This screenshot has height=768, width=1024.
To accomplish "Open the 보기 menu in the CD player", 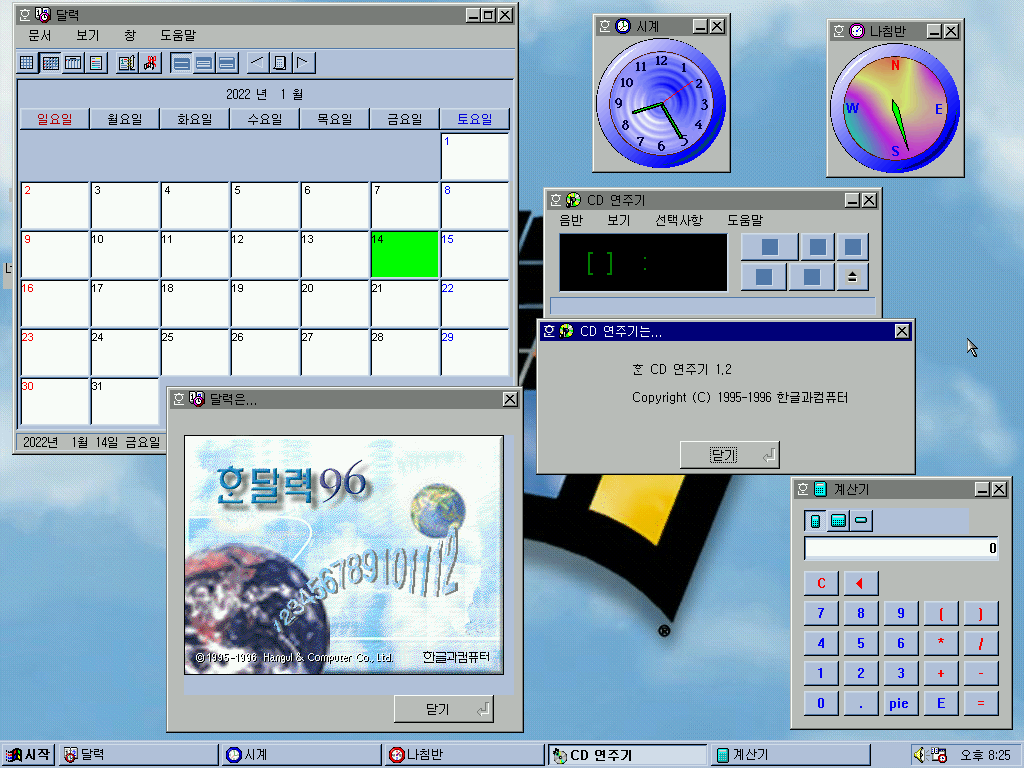I will click(618, 220).
